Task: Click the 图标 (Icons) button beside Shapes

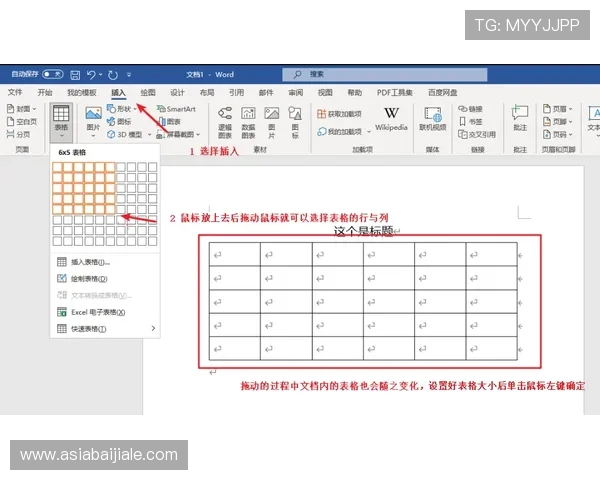Action: pos(119,121)
